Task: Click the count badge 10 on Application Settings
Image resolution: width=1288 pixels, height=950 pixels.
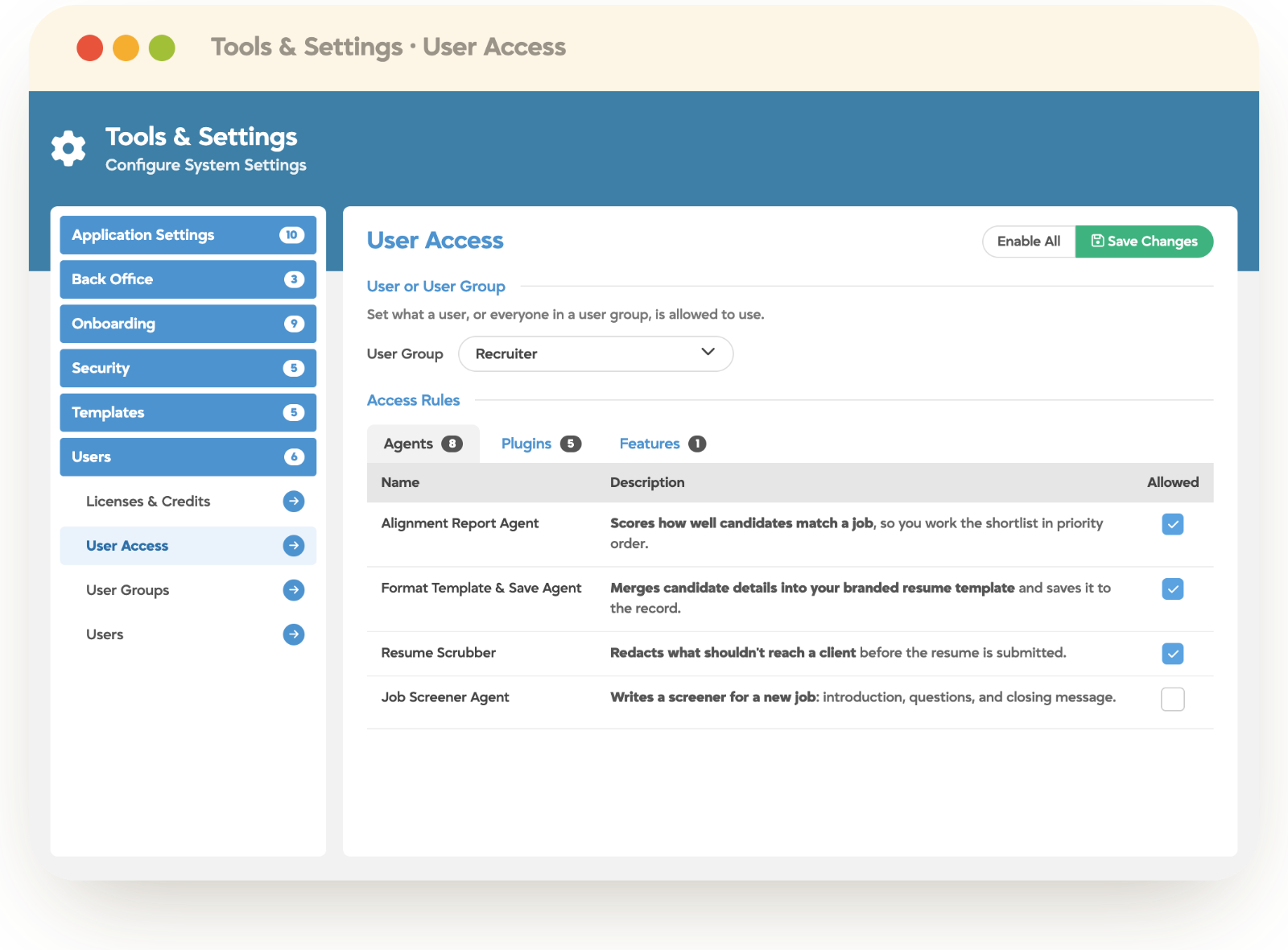Action: 291,235
